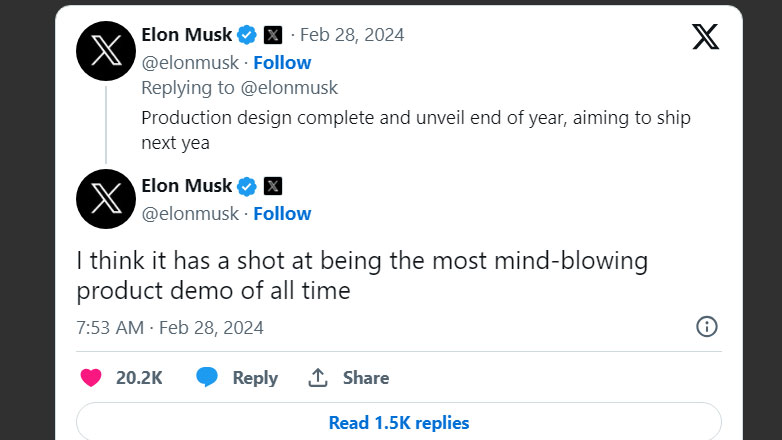Click the blue reply bubble icon
The image size is (782, 440).
(207, 378)
